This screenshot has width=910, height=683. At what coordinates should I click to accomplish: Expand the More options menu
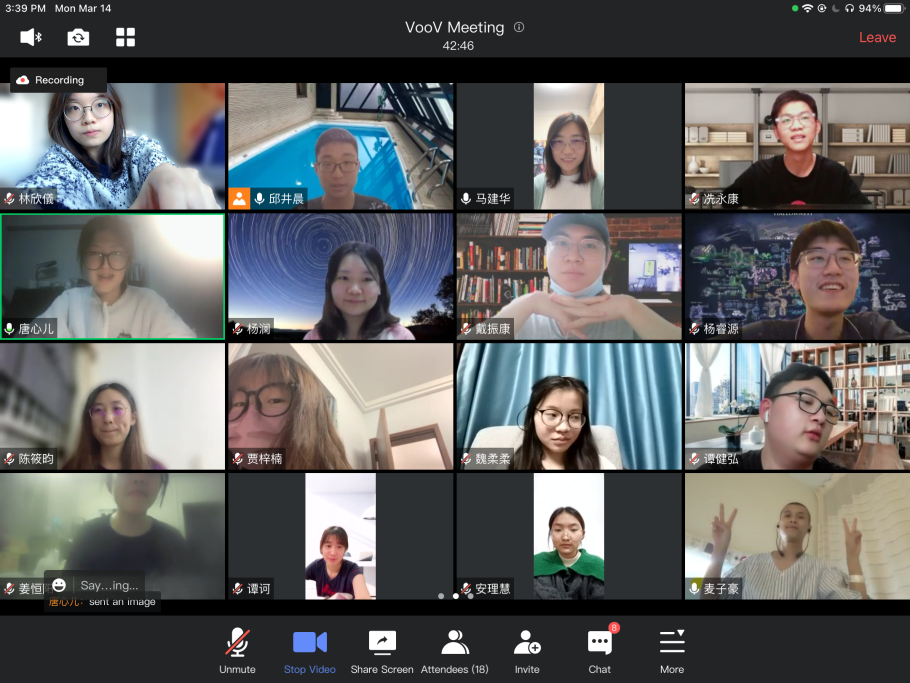[x=672, y=650]
